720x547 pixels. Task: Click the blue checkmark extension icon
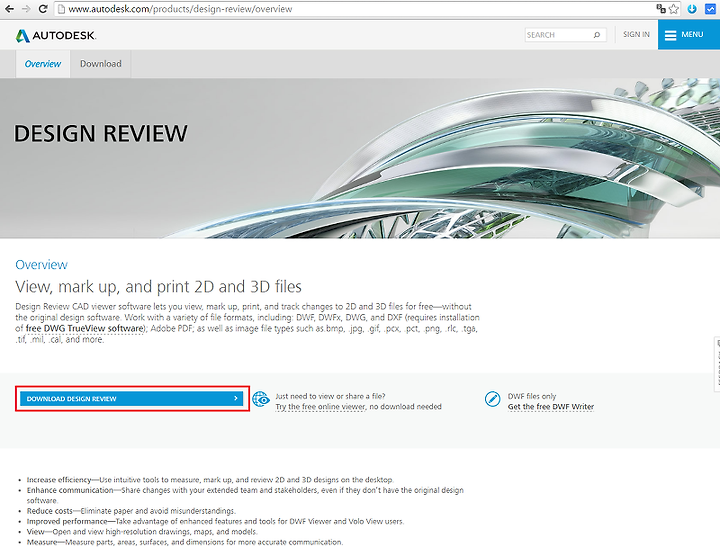(710, 9)
